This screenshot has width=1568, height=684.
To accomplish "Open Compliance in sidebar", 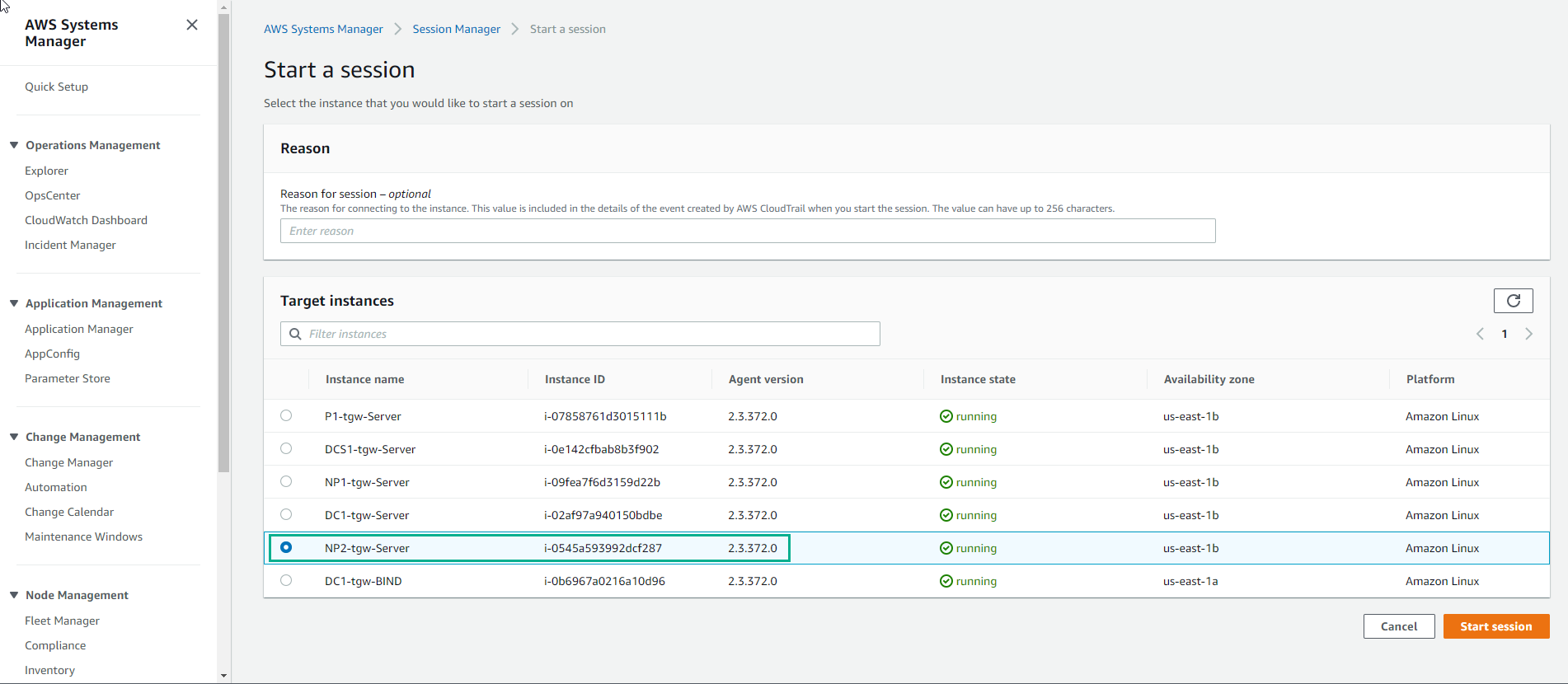I will pos(55,645).
